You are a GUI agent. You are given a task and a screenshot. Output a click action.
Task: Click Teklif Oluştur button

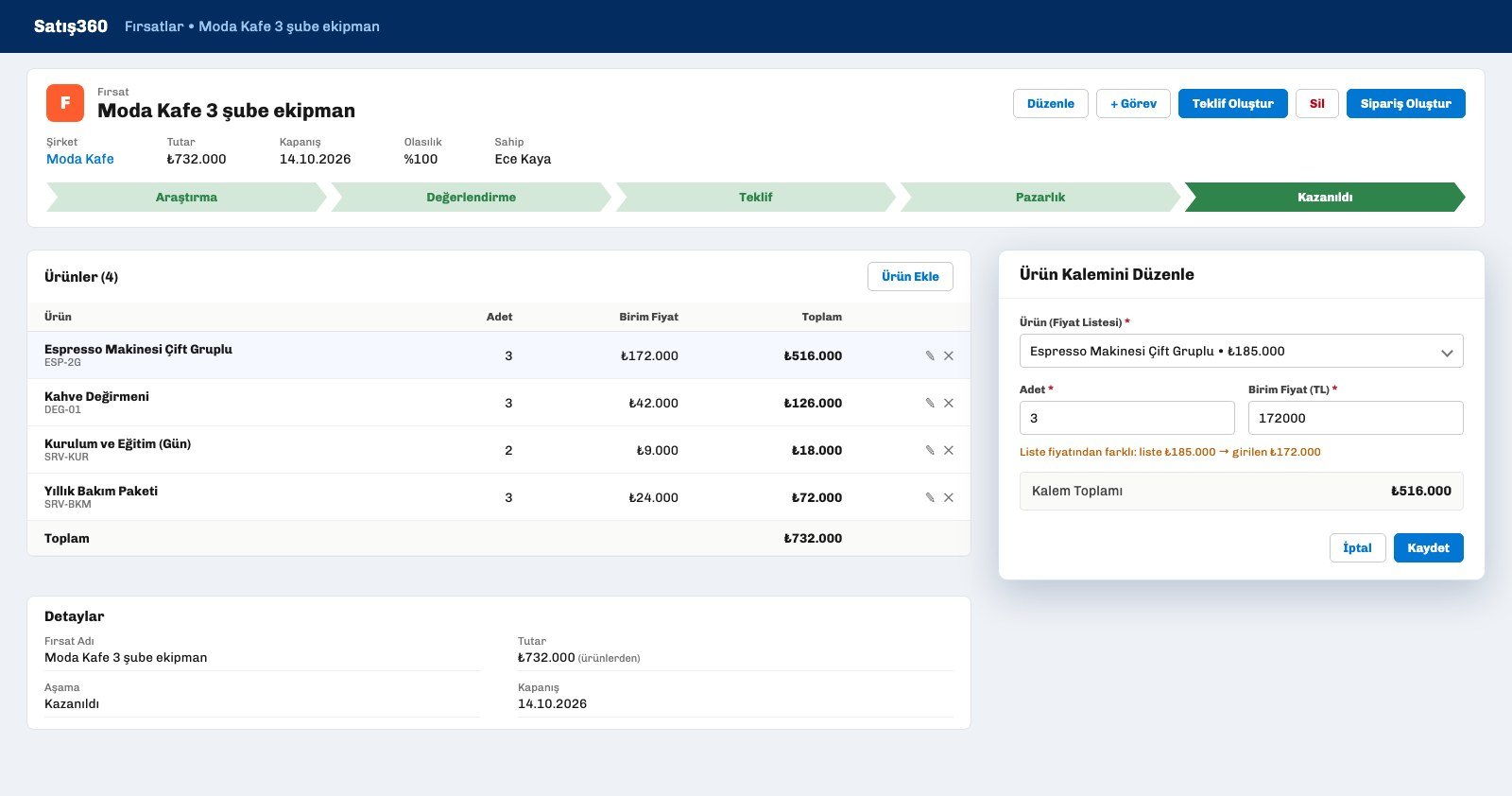pyautogui.click(x=1232, y=103)
